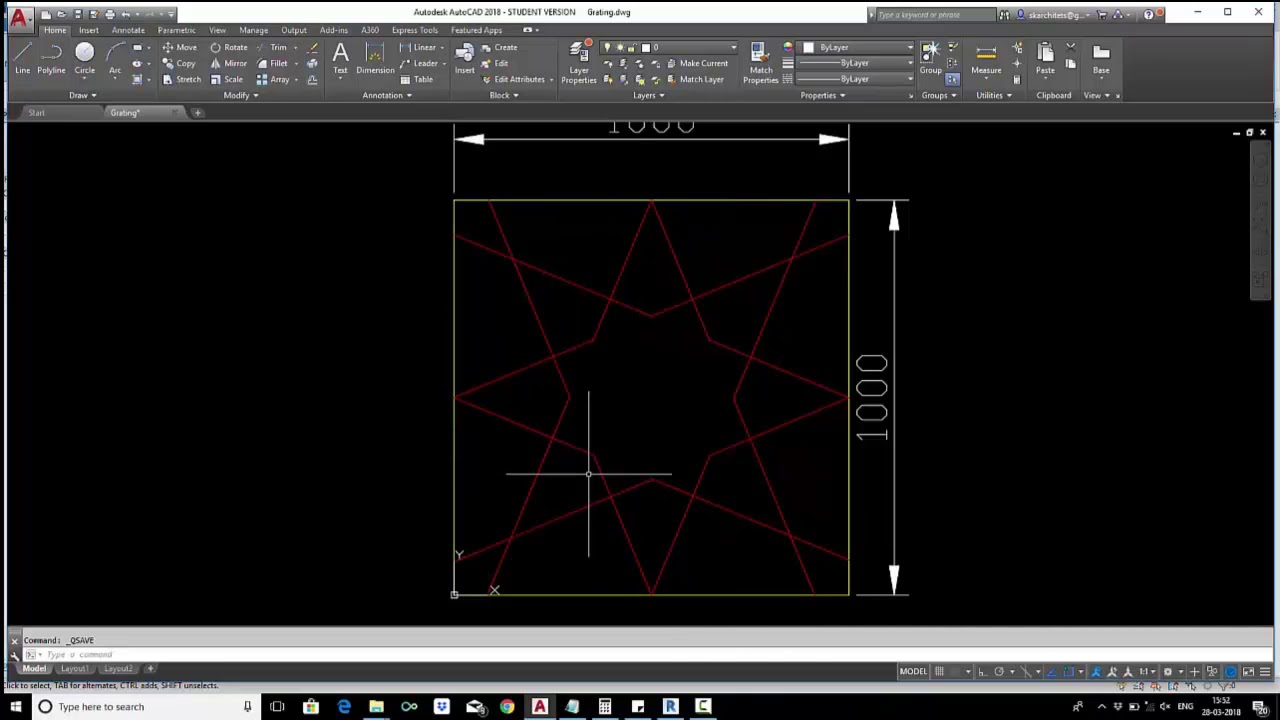Image resolution: width=1280 pixels, height=720 pixels.
Task: Open the object color ByLayer swatch dropdown
Action: point(855,47)
